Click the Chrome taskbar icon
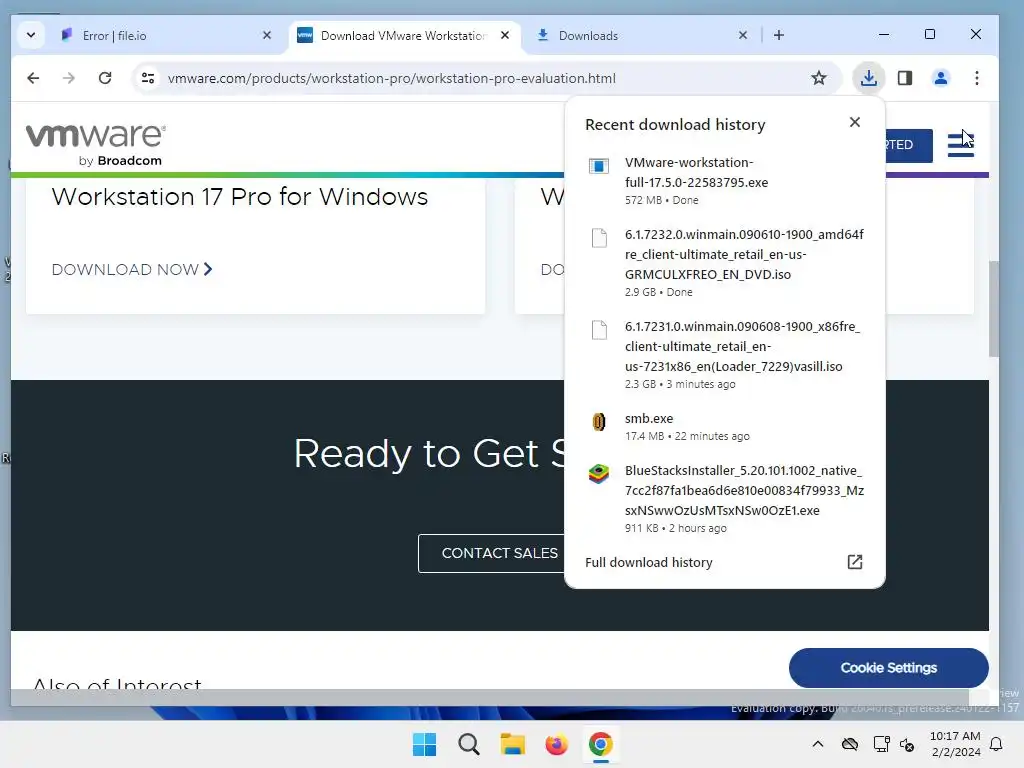The height and width of the screenshot is (768, 1024). 600,744
